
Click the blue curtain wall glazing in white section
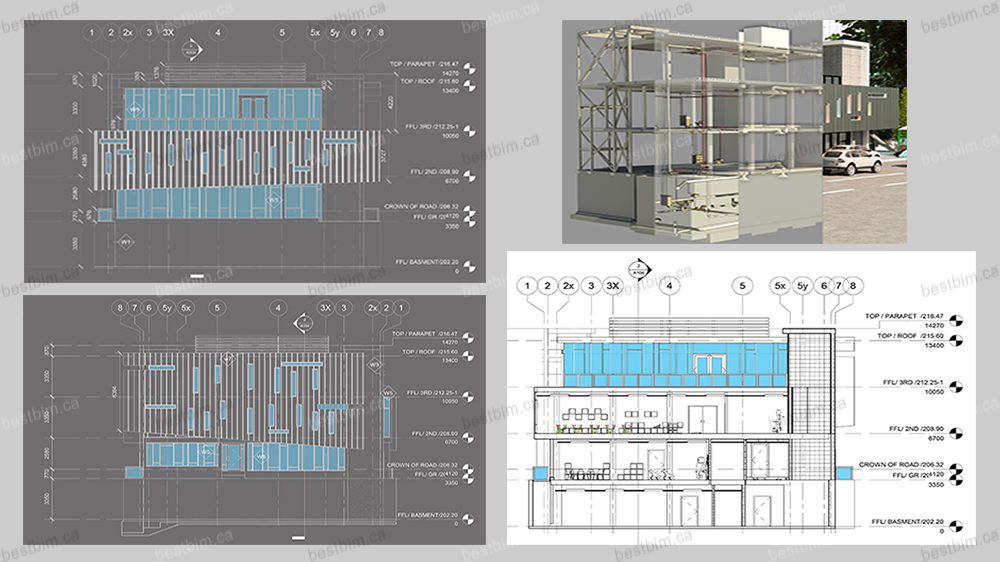click(675, 364)
